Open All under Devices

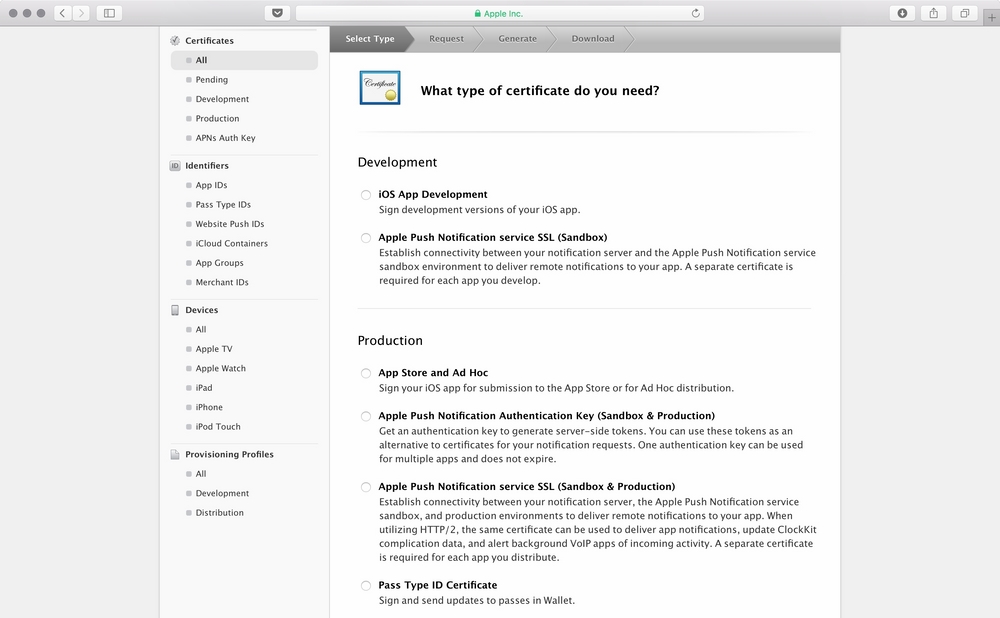tap(201, 330)
